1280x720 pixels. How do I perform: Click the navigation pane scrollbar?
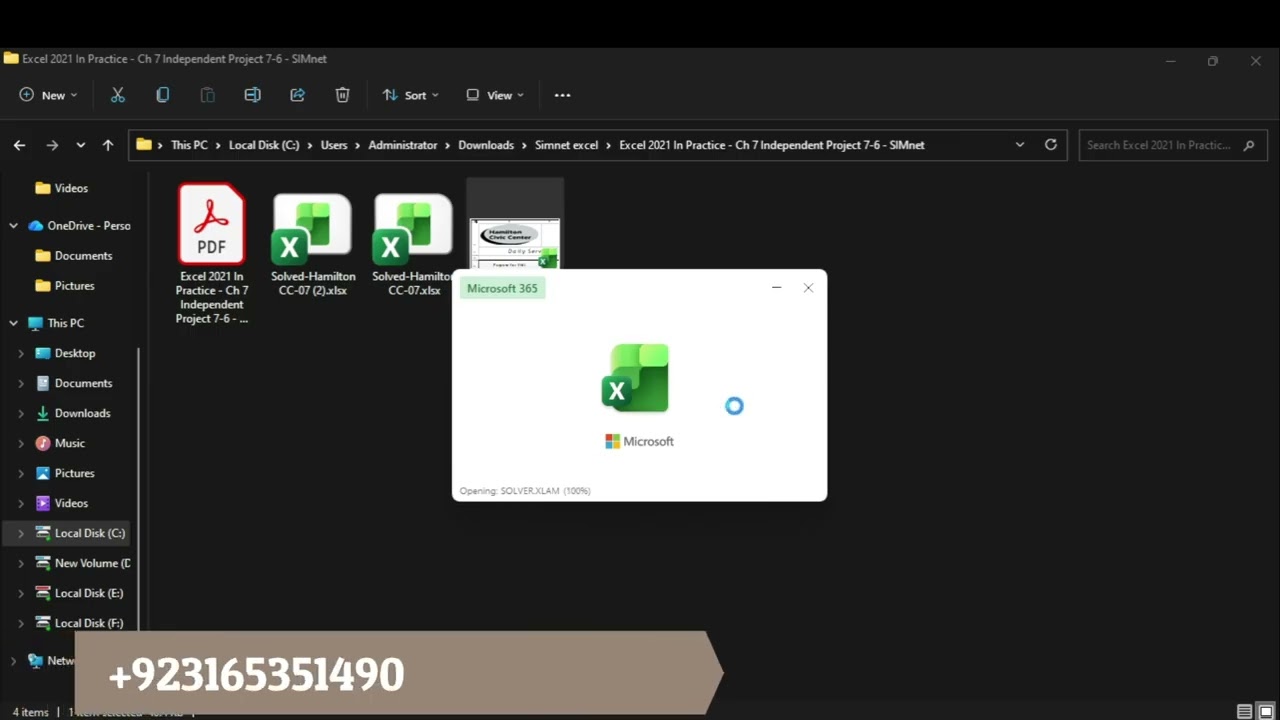pos(139,490)
